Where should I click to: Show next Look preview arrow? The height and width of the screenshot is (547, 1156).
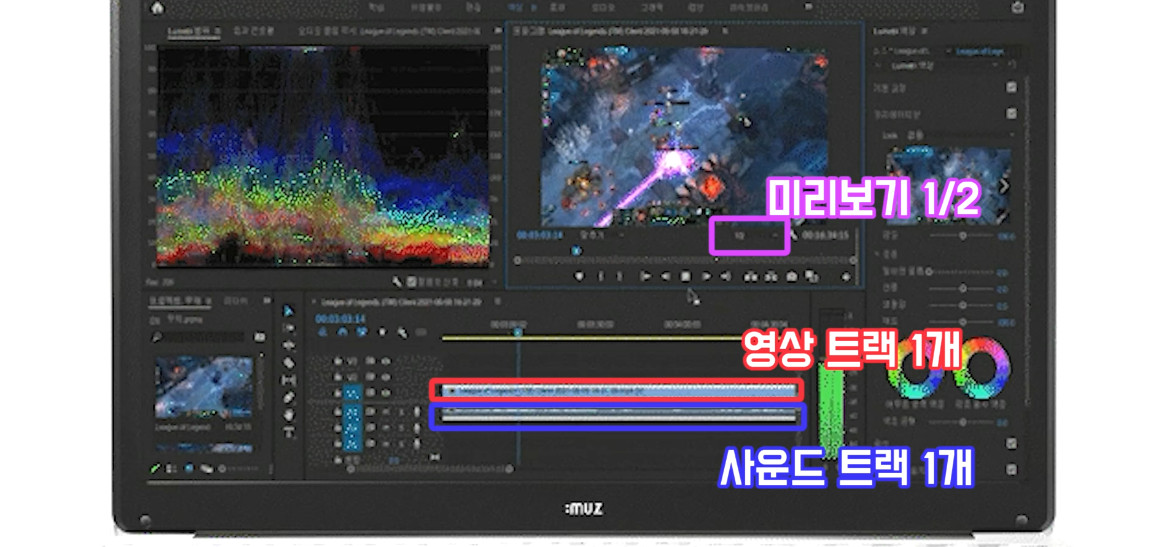coord(1003,186)
